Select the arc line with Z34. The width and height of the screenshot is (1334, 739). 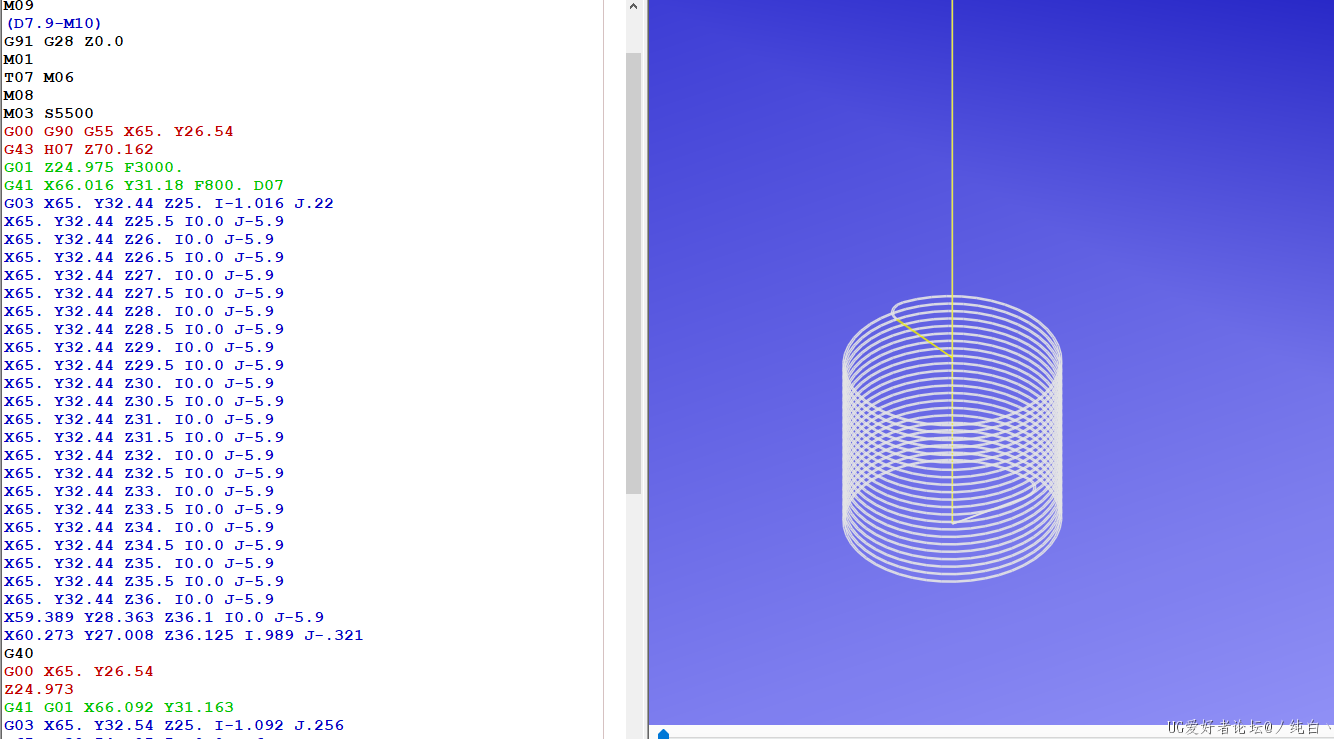click(x=139, y=527)
